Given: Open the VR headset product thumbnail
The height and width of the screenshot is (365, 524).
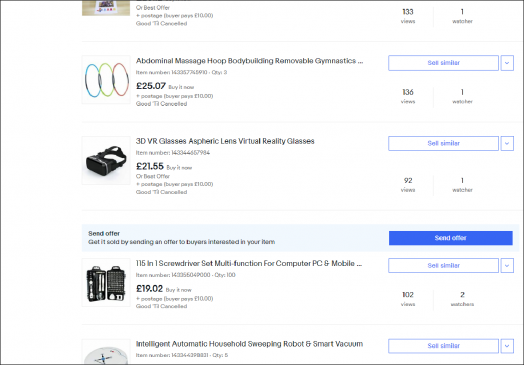Looking at the screenshot, I should pos(106,160).
